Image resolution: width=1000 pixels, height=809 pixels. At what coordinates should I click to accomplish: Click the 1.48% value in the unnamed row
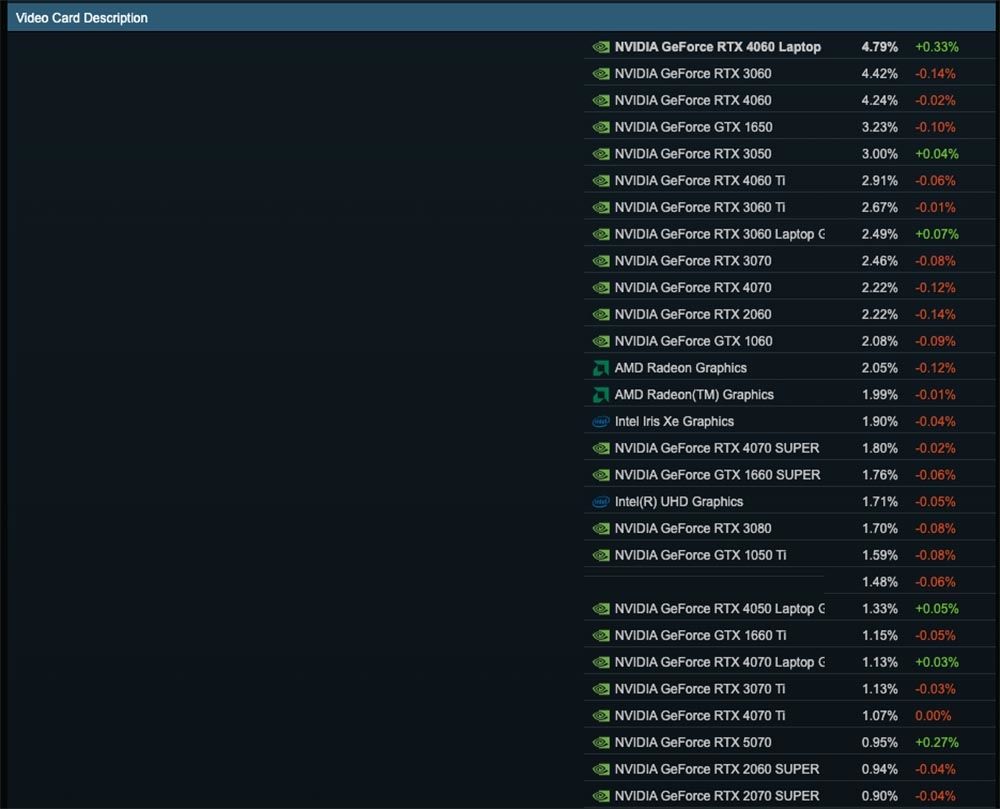pos(879,582)
